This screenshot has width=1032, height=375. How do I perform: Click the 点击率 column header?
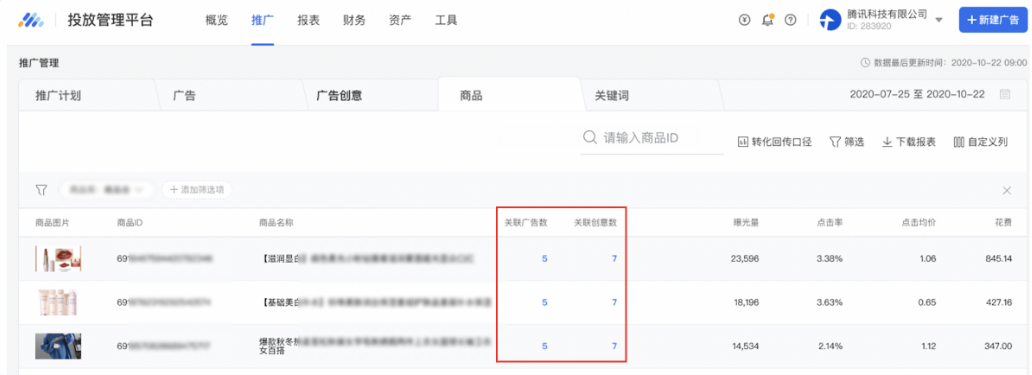(829, 222)
